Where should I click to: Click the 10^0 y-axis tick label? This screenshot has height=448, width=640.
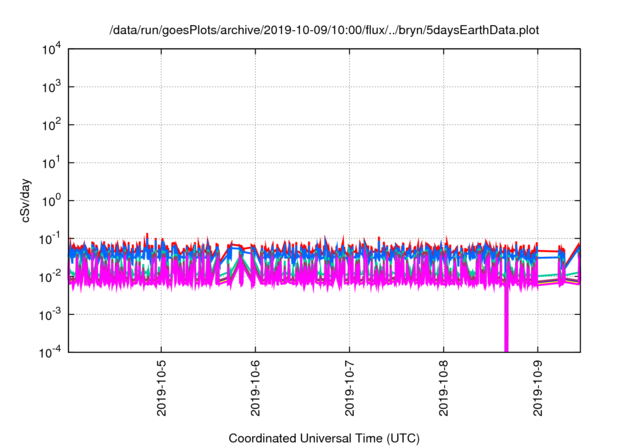[x=51, y=201]
